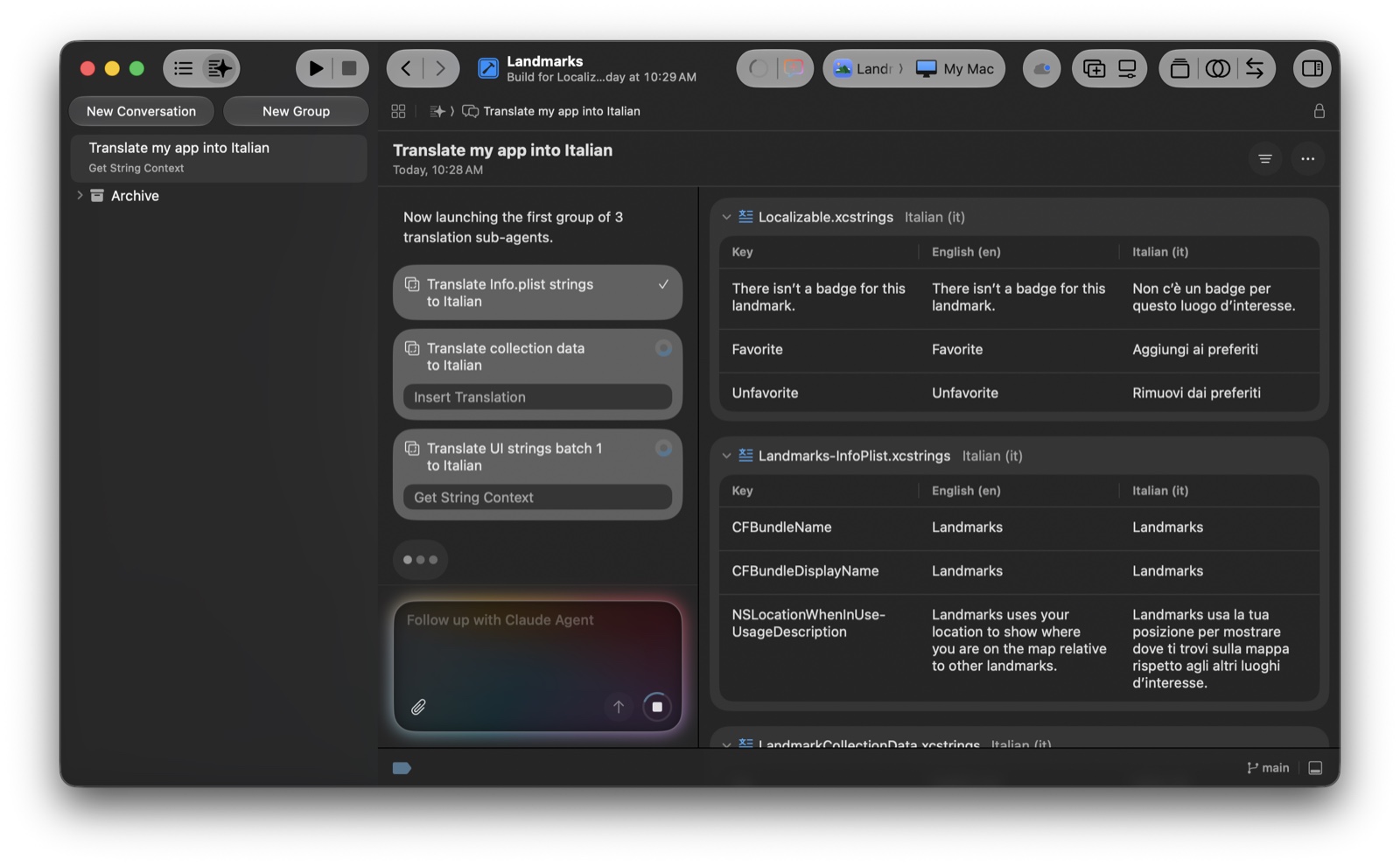Go back in navigation history
Screen dimensions: 1400x866
406,68
